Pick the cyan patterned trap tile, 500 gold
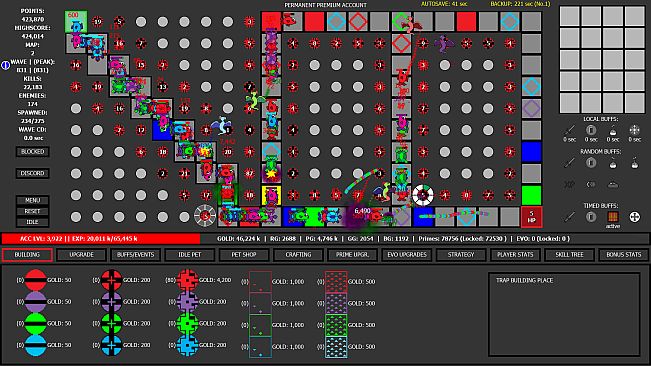 [x=336, y=346]
